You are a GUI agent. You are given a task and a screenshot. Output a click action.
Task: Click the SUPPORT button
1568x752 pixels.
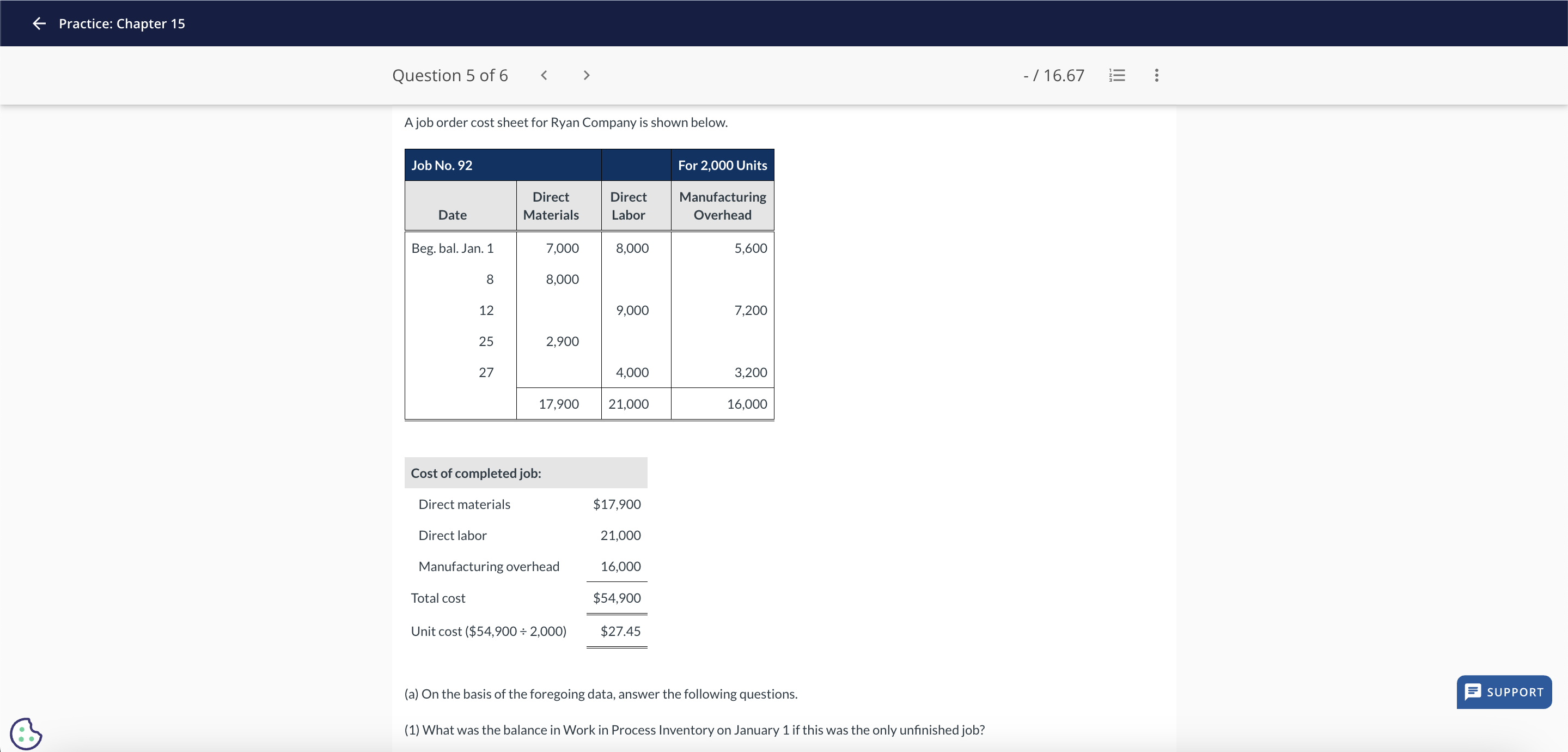pyautogui.click(x=1504, y=692)
